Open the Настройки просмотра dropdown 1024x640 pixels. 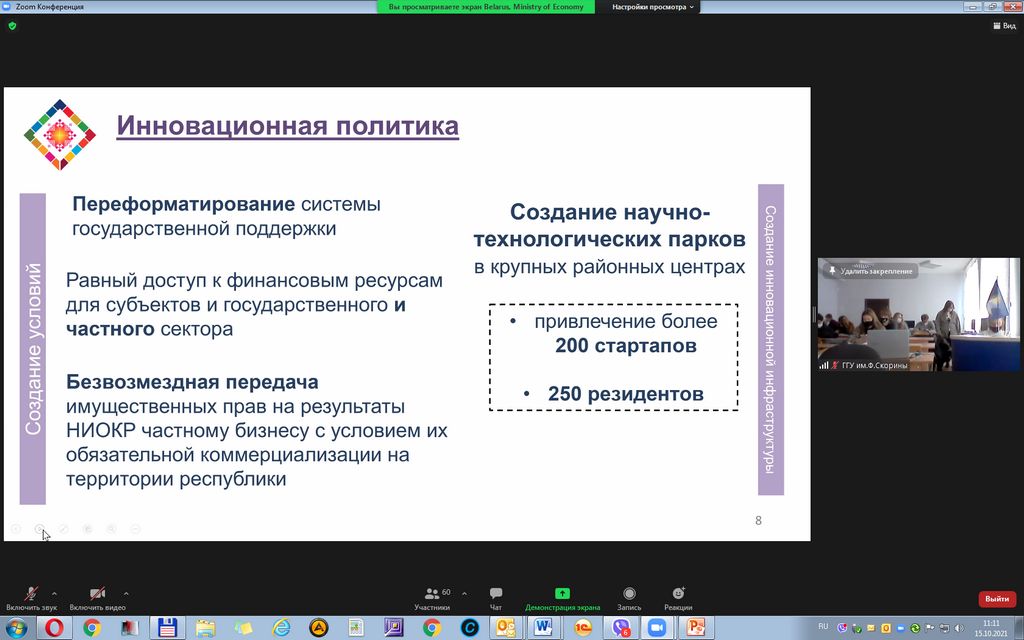[x=652, y=6]
